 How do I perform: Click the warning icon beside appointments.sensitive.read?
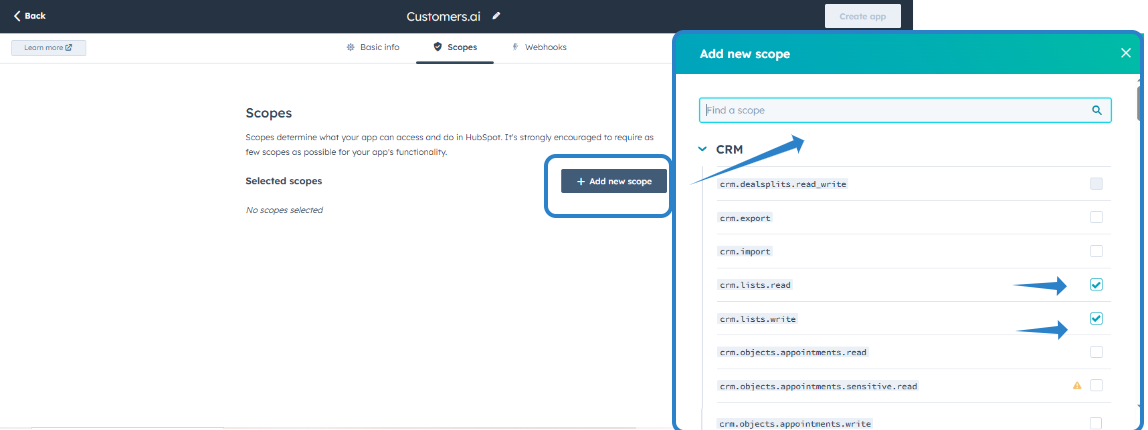tap(1077, 385)
